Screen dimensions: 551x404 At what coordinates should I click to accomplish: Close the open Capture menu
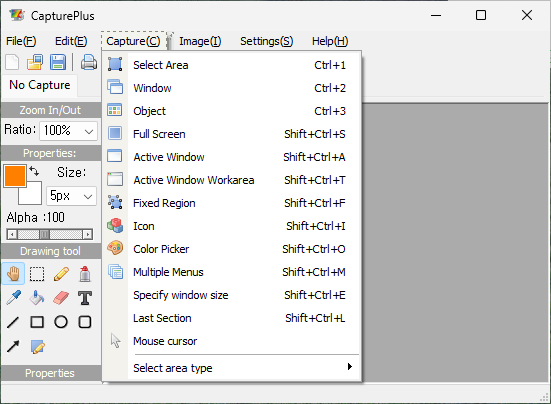tap(133, 41)
